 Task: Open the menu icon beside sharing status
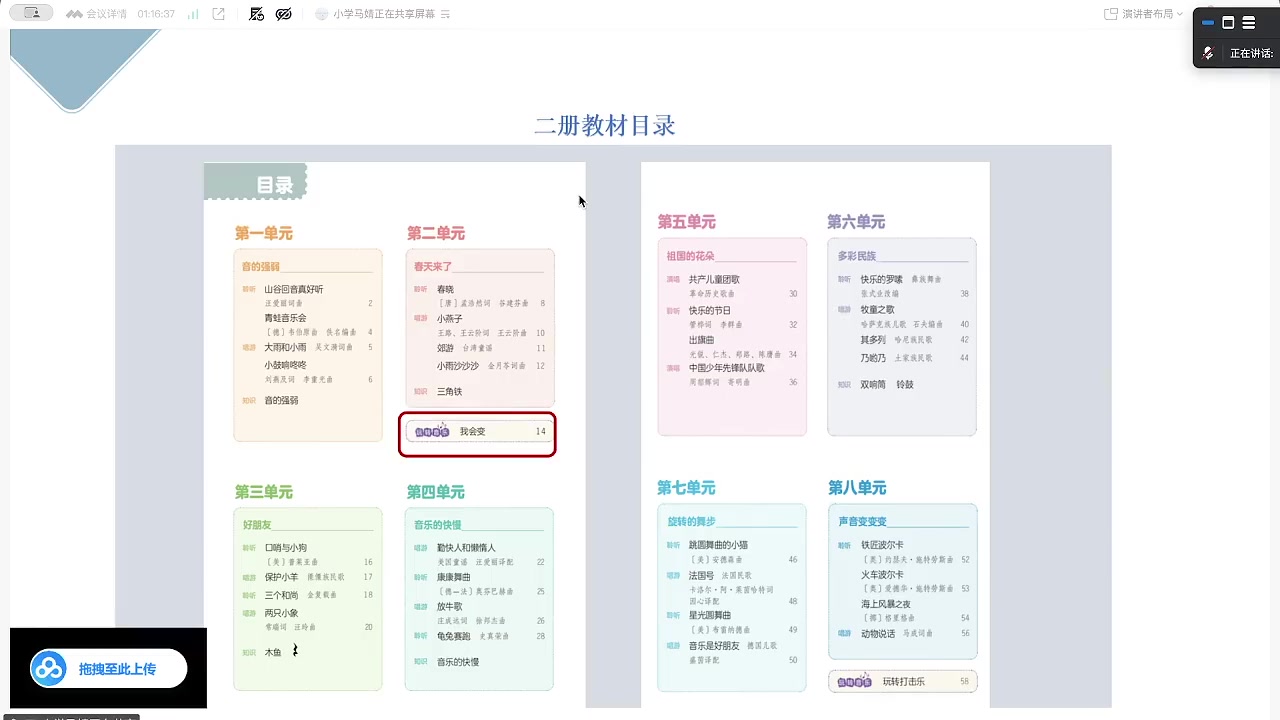(x=445, y=14)
